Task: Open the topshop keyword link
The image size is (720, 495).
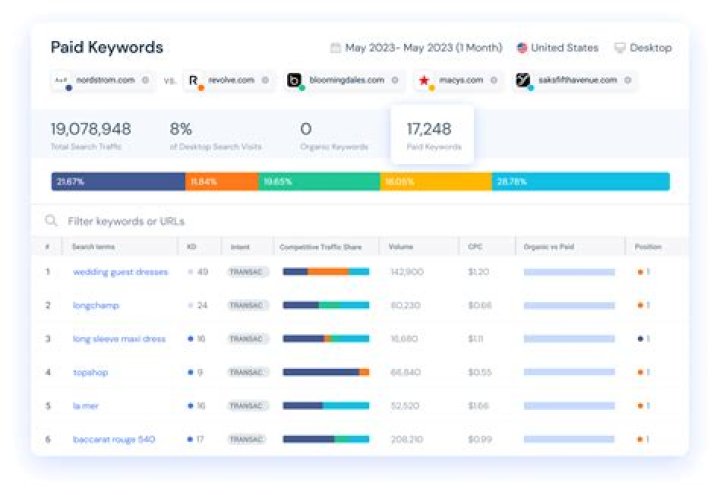Action: point(90,372)
